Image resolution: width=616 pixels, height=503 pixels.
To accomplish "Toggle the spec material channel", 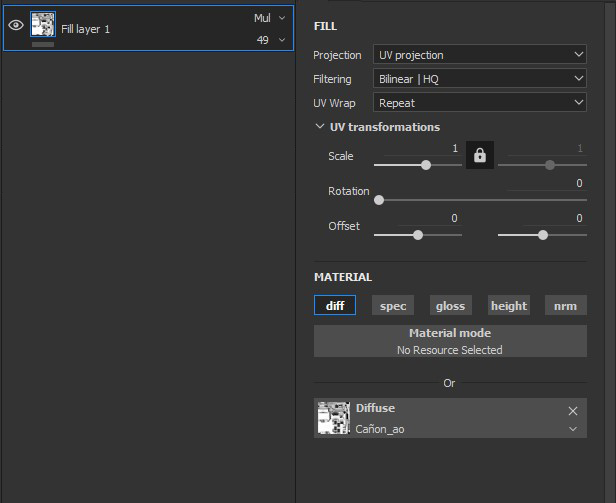I will click(393, 306).
